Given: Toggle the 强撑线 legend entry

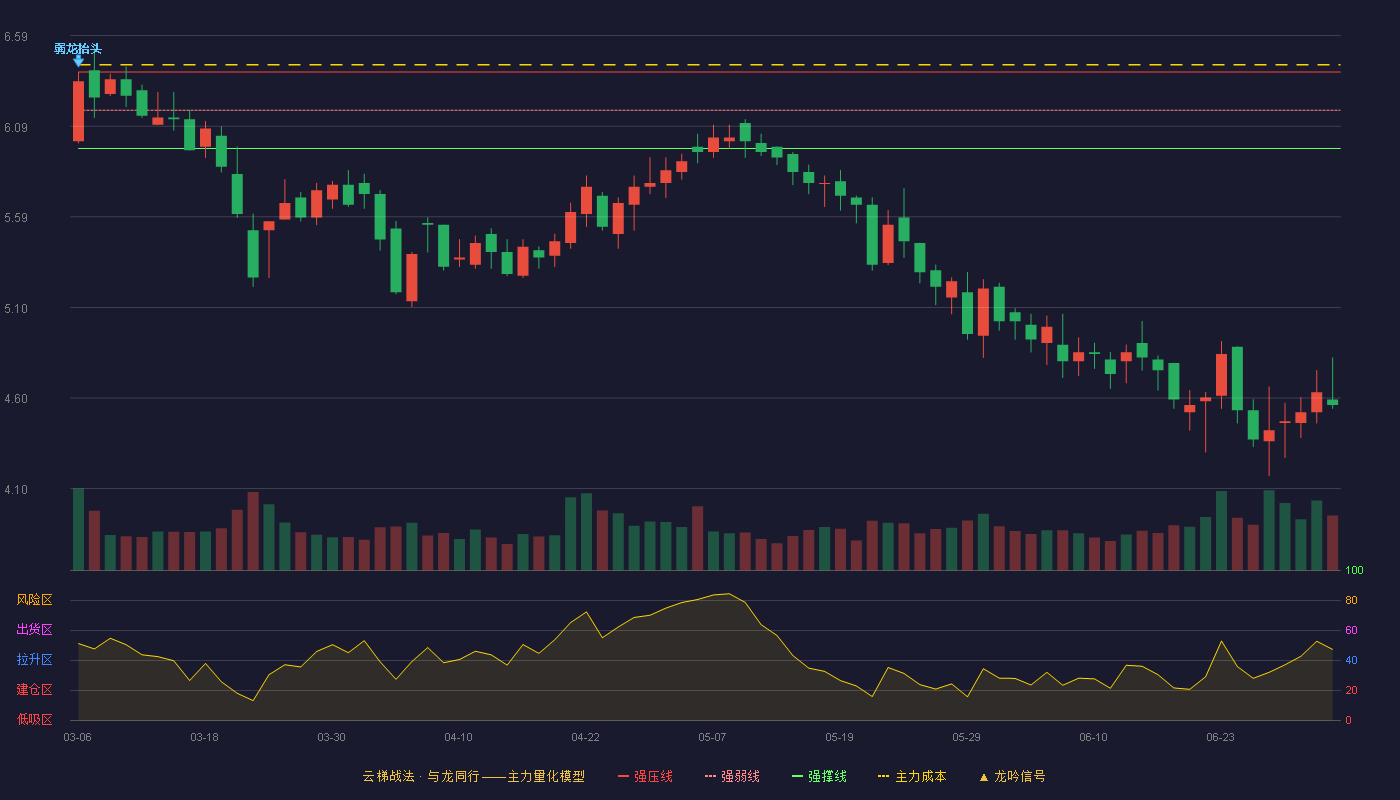Looking at the screenshot, I should click(x=819, y=776).
